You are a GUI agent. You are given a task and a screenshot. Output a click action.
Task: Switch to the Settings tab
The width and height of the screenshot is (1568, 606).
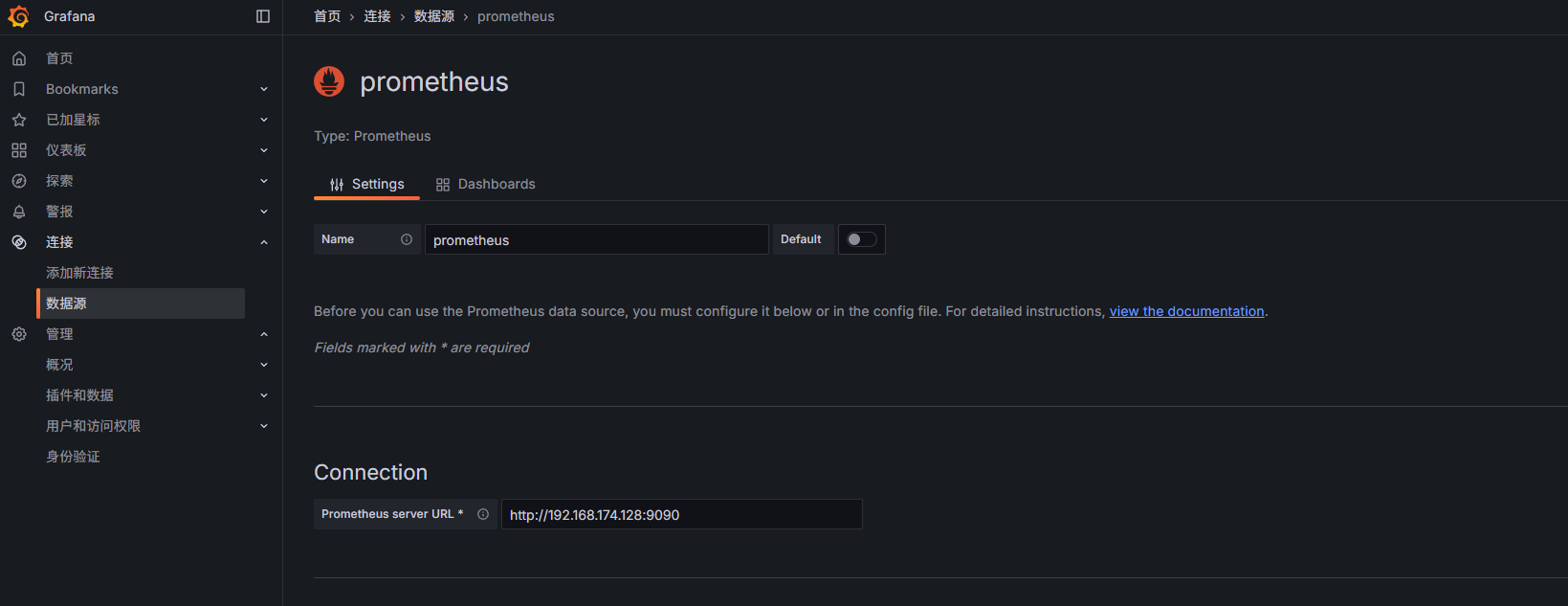[x=366, y=184]
